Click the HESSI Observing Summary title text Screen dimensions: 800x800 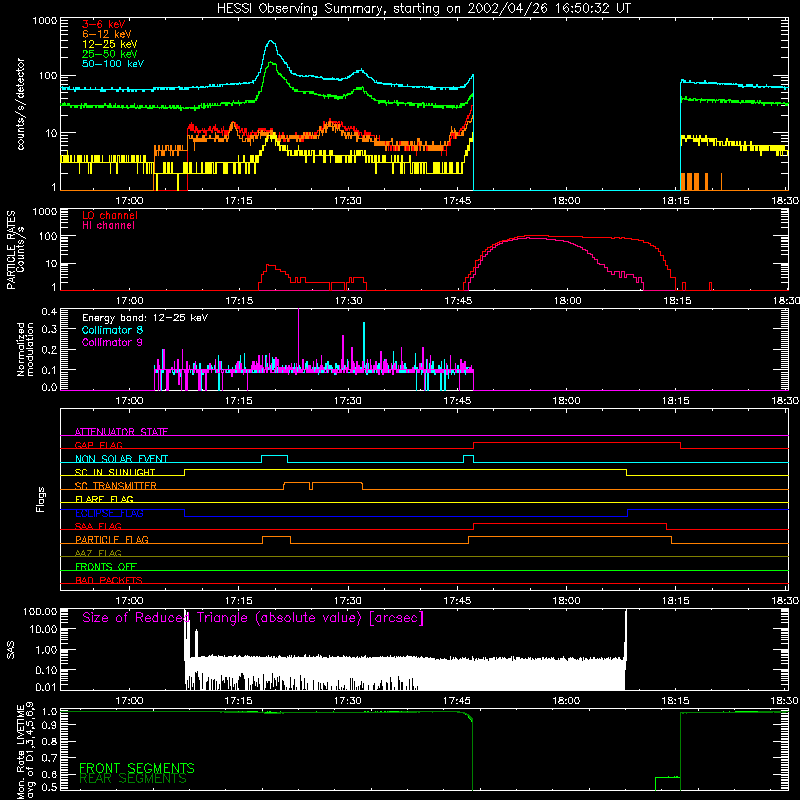423,9
